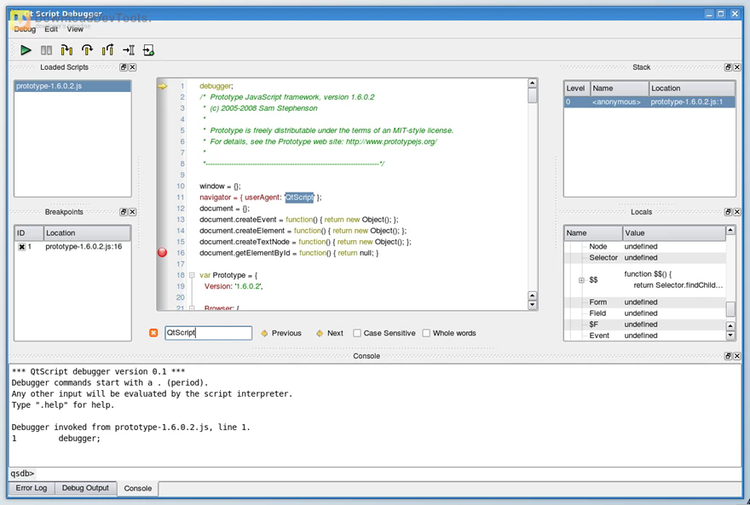The width and height of the screenshot is (750, 505).
Task: Click the Name column header in Locals
Action: [x=593, y=233]
